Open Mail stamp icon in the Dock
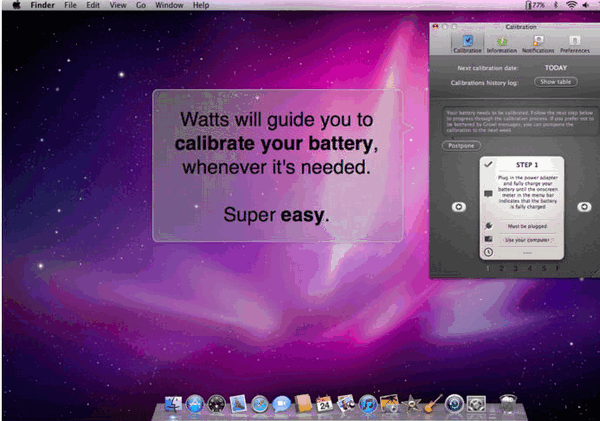 pos(238,404)
